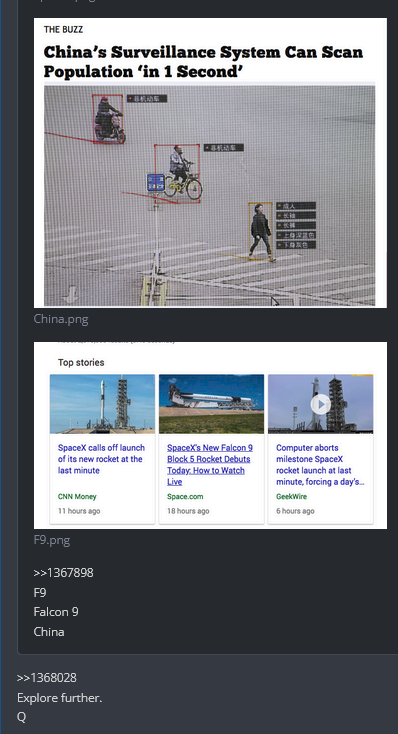Open the China.png image thumbnail
Screen dimensions: 398x734
pyautogui.click(x=210, y=162)
